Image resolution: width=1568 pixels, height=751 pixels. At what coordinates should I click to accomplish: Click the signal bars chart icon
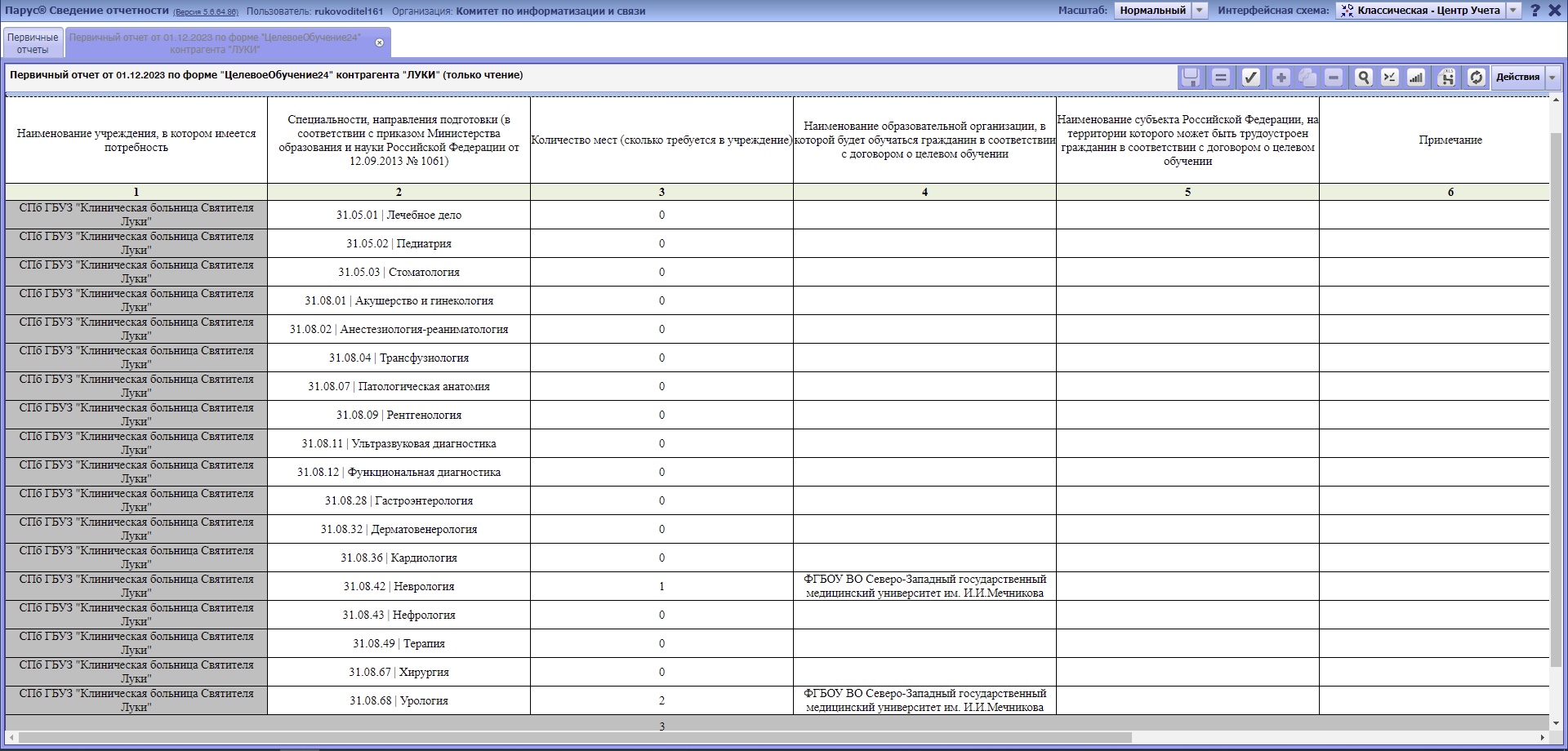coord(1416,78)
